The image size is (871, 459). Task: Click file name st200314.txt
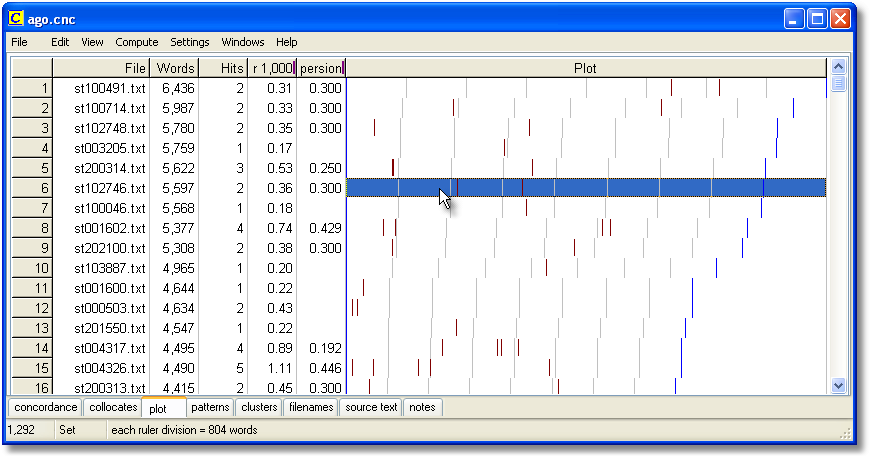pos(109,168)
